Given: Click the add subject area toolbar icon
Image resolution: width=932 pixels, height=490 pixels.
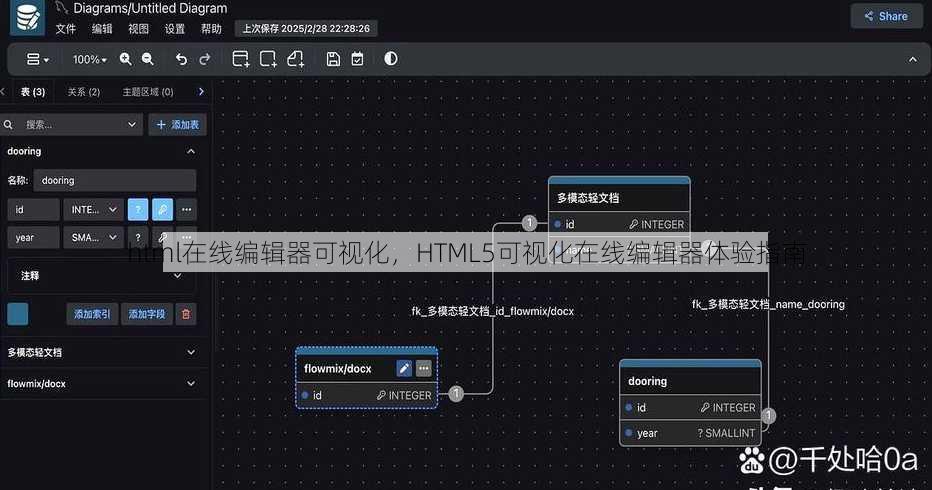Looking at the screenshot, I should coord(268,59).
